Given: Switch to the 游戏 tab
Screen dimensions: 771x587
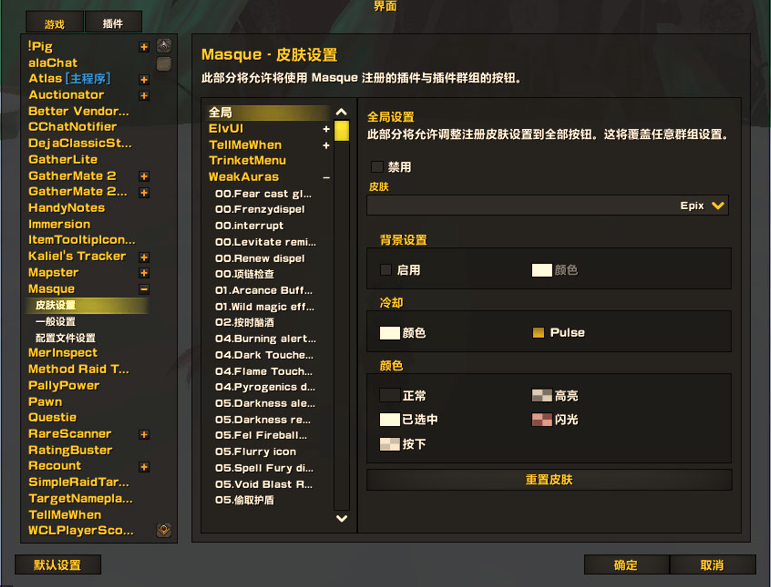Looking at the screenshot, I should coord(55,24).
